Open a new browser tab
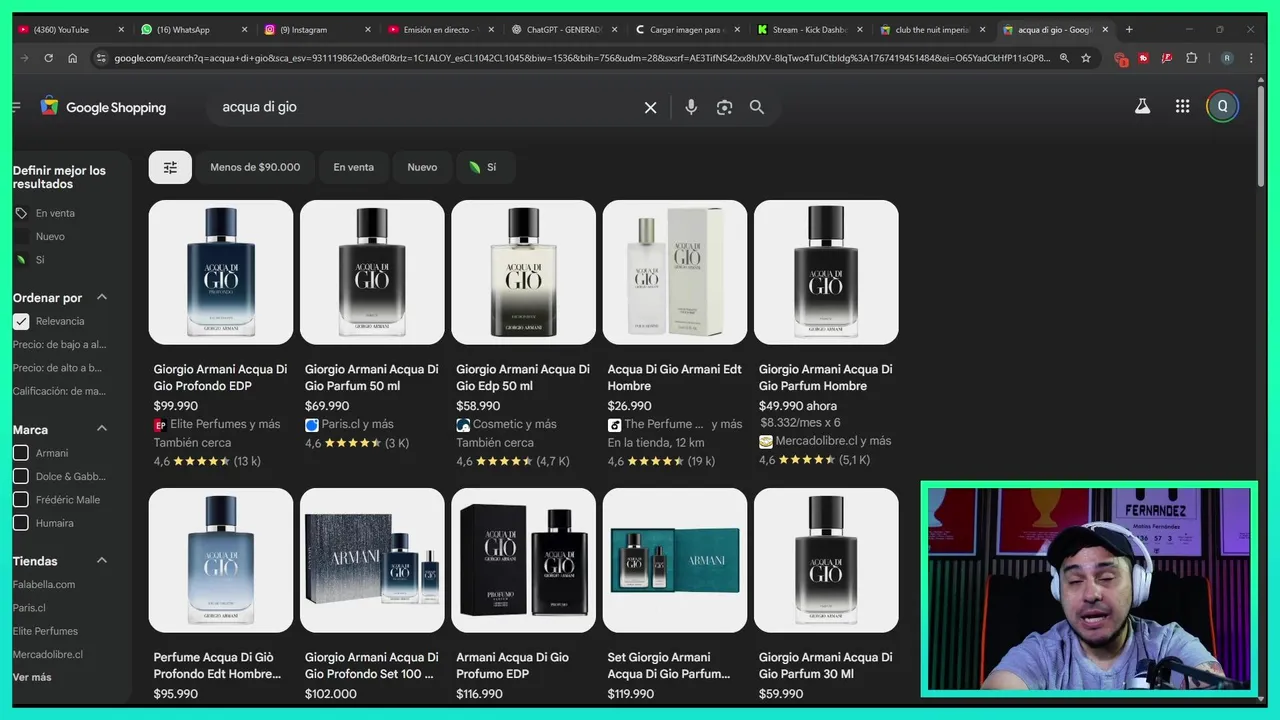Screen dimensions: 1280x720 tap(1129, 30)
